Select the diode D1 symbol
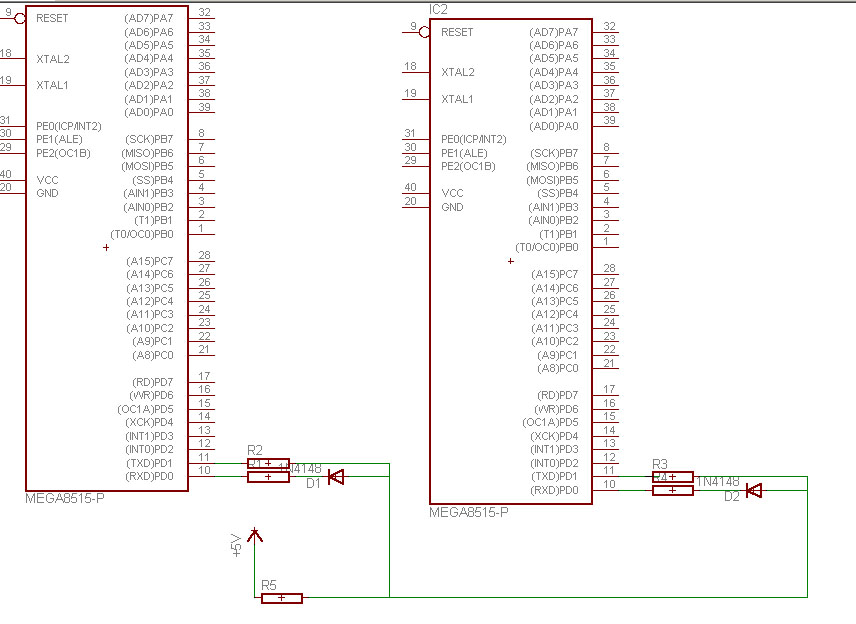Viewport: 856px width, 624px height. [336, 477]
